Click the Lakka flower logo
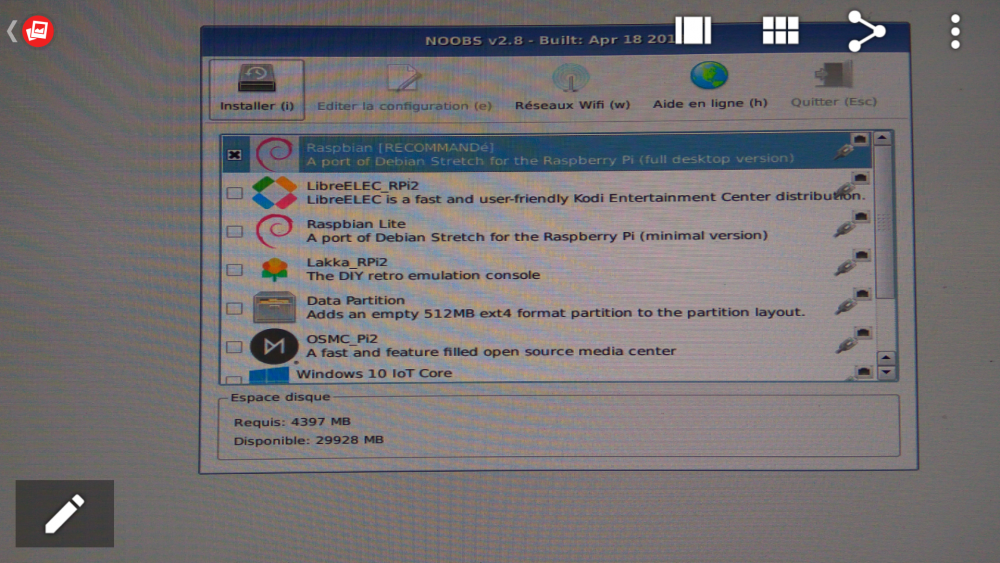 274,269
